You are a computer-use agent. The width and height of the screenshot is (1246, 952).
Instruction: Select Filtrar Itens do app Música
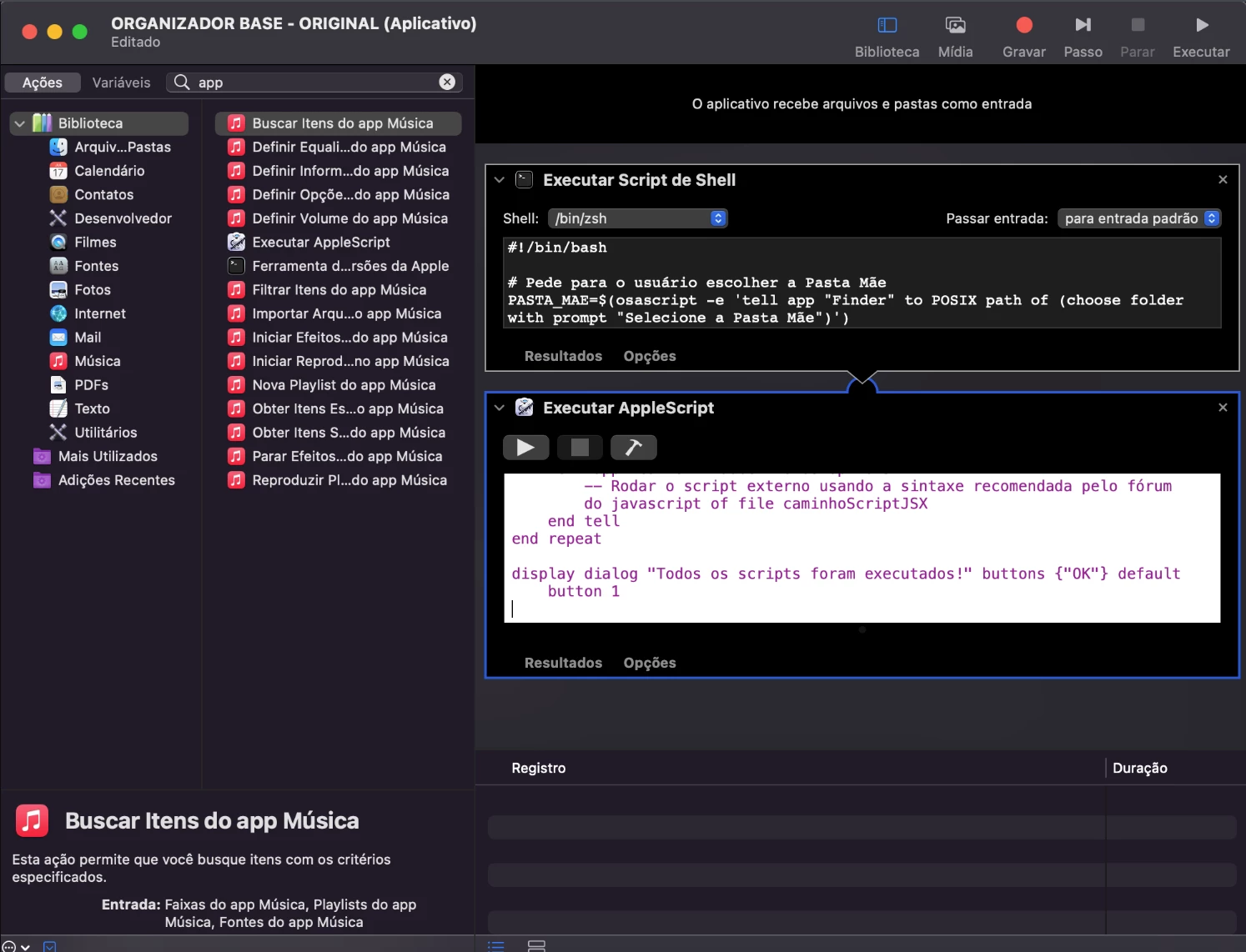click(x=338, y=289)
